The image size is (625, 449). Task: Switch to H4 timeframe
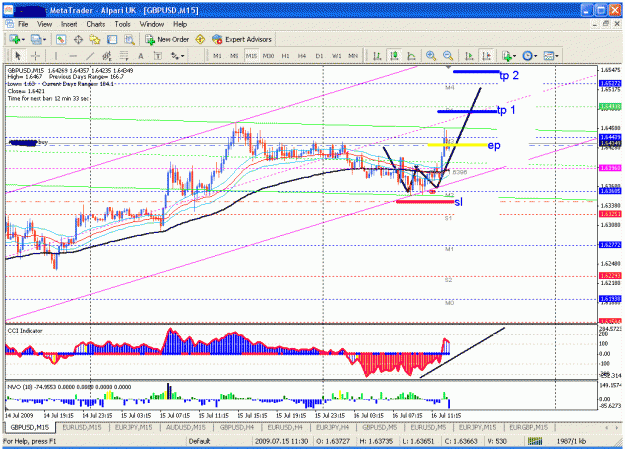tap(302, 56)
